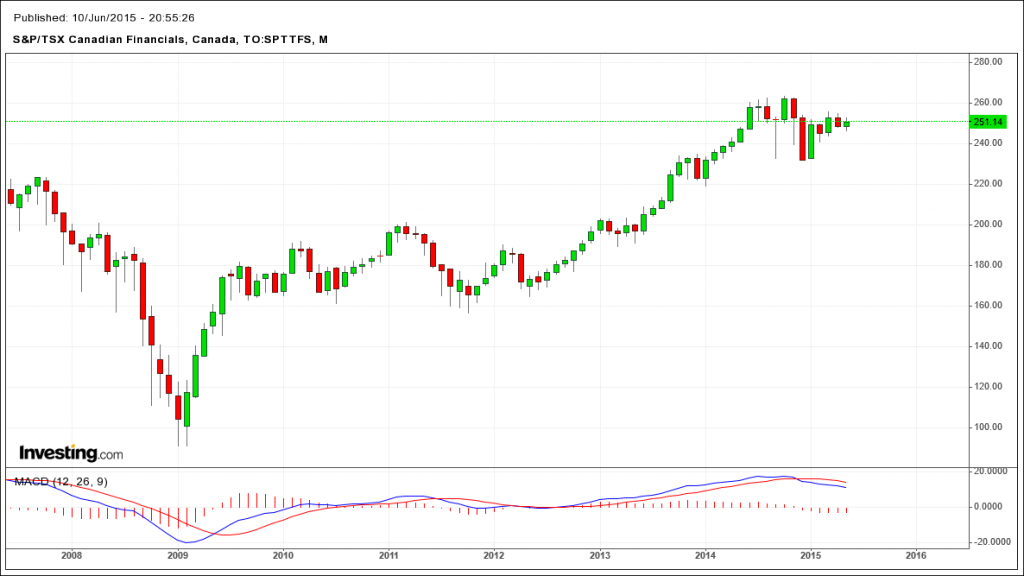Click the 2016 label on the time axis

915,554
